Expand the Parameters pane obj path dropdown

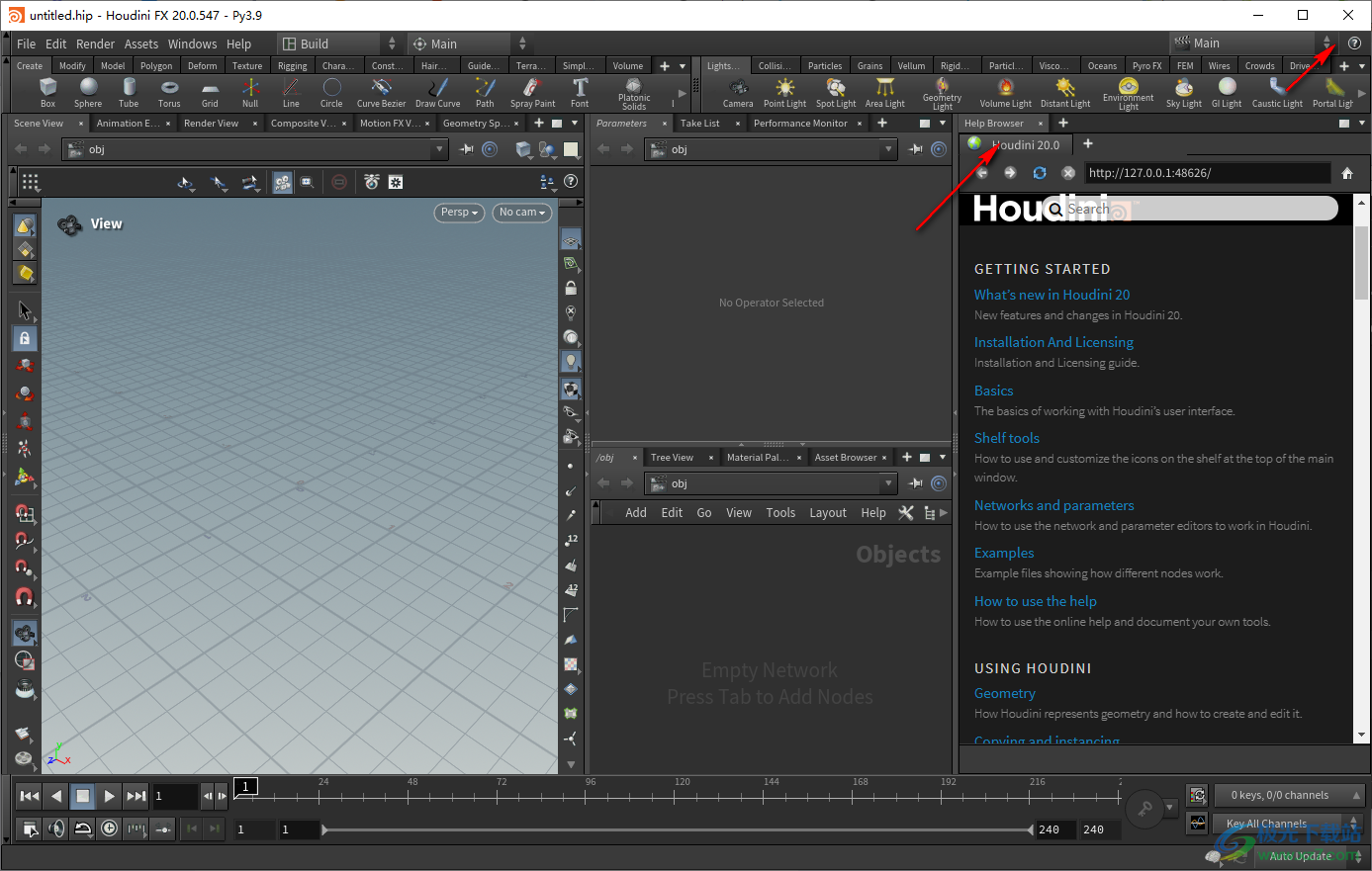coord(888,149)
